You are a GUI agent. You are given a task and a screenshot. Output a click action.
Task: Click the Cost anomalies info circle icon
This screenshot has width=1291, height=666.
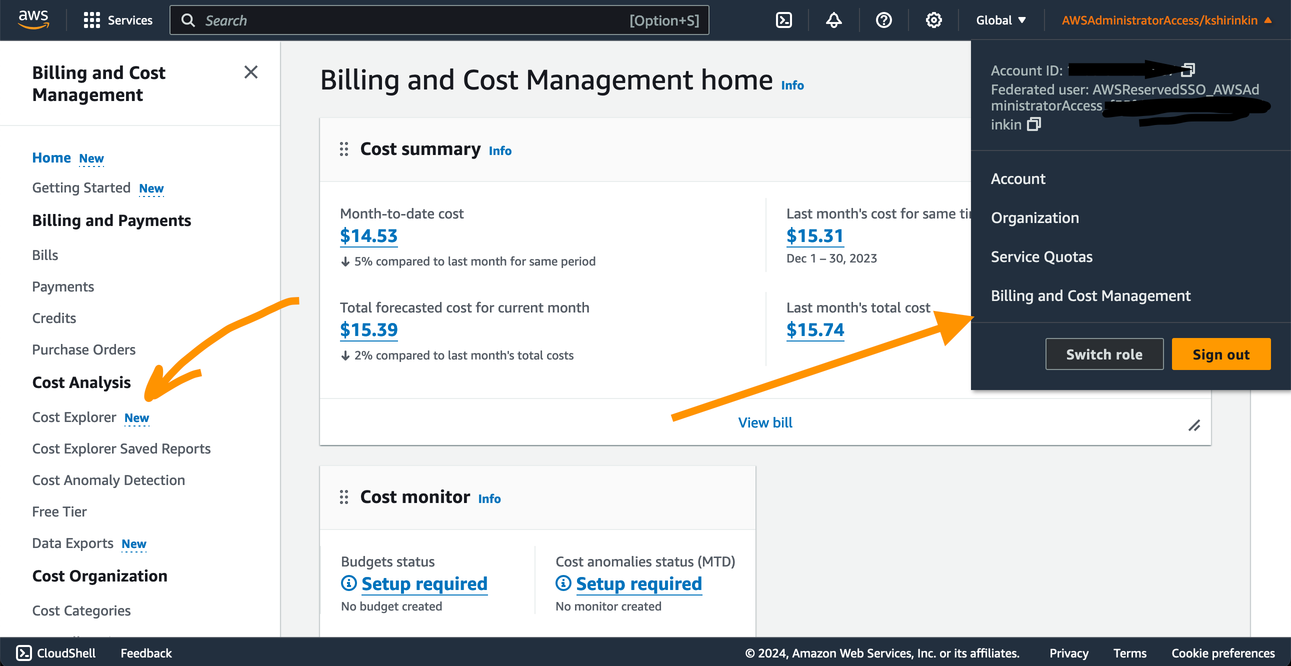click(x=564, y=583)
